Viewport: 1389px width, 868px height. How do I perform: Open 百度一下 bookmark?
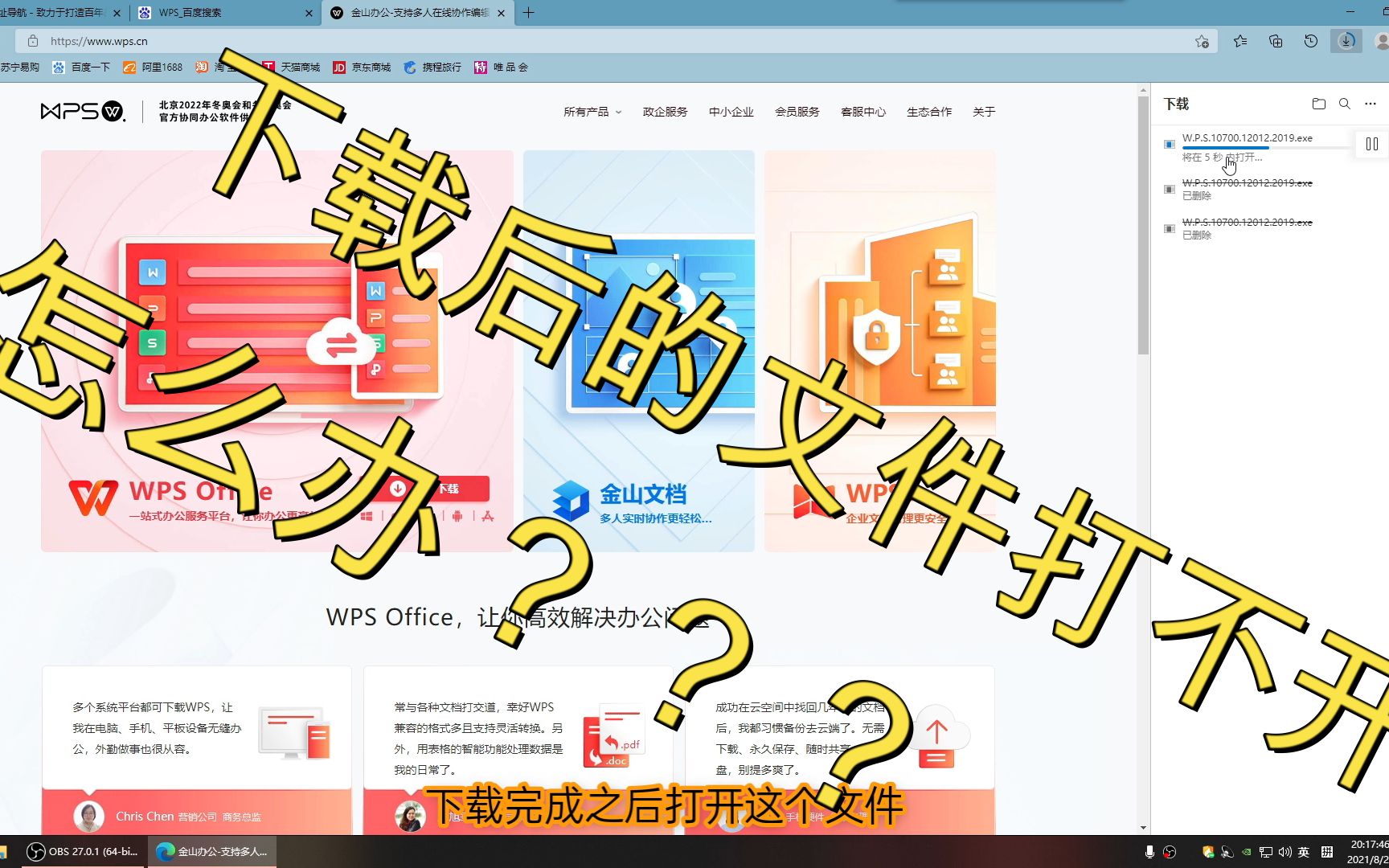pos(81,68)
